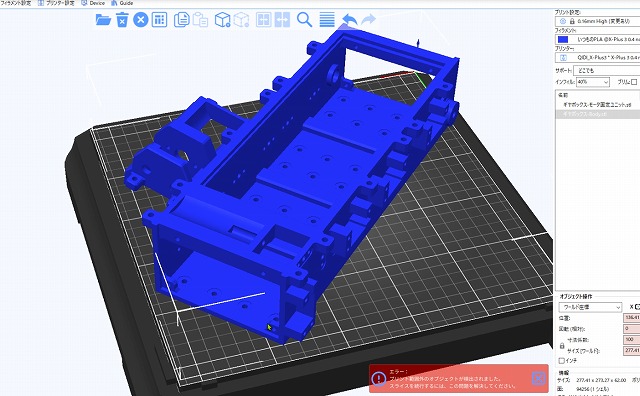Open the infill 40% dropdown

pos(593,82)
